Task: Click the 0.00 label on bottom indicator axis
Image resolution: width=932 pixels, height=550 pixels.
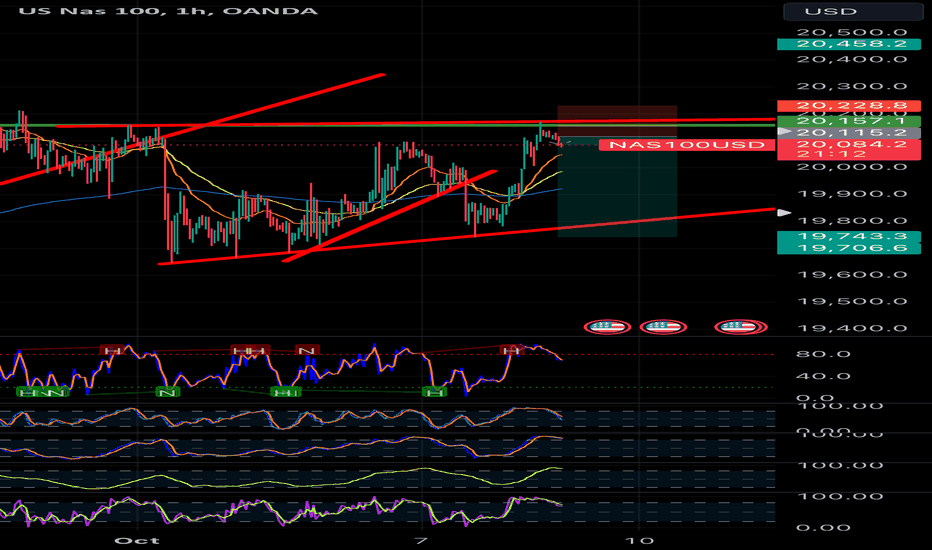Action: (x=823, y=527)
